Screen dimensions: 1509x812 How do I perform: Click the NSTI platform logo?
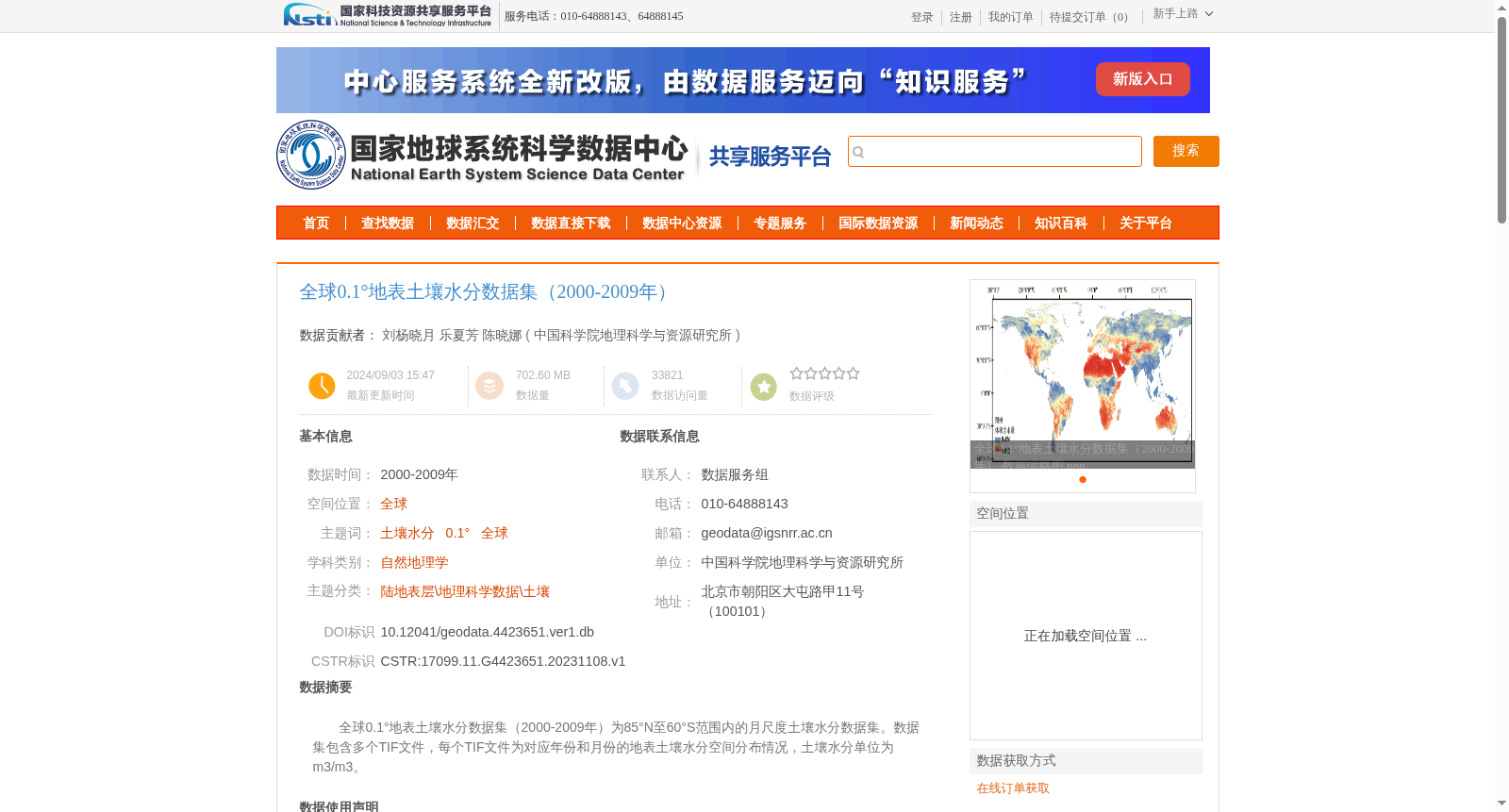(x=388, y=15)
